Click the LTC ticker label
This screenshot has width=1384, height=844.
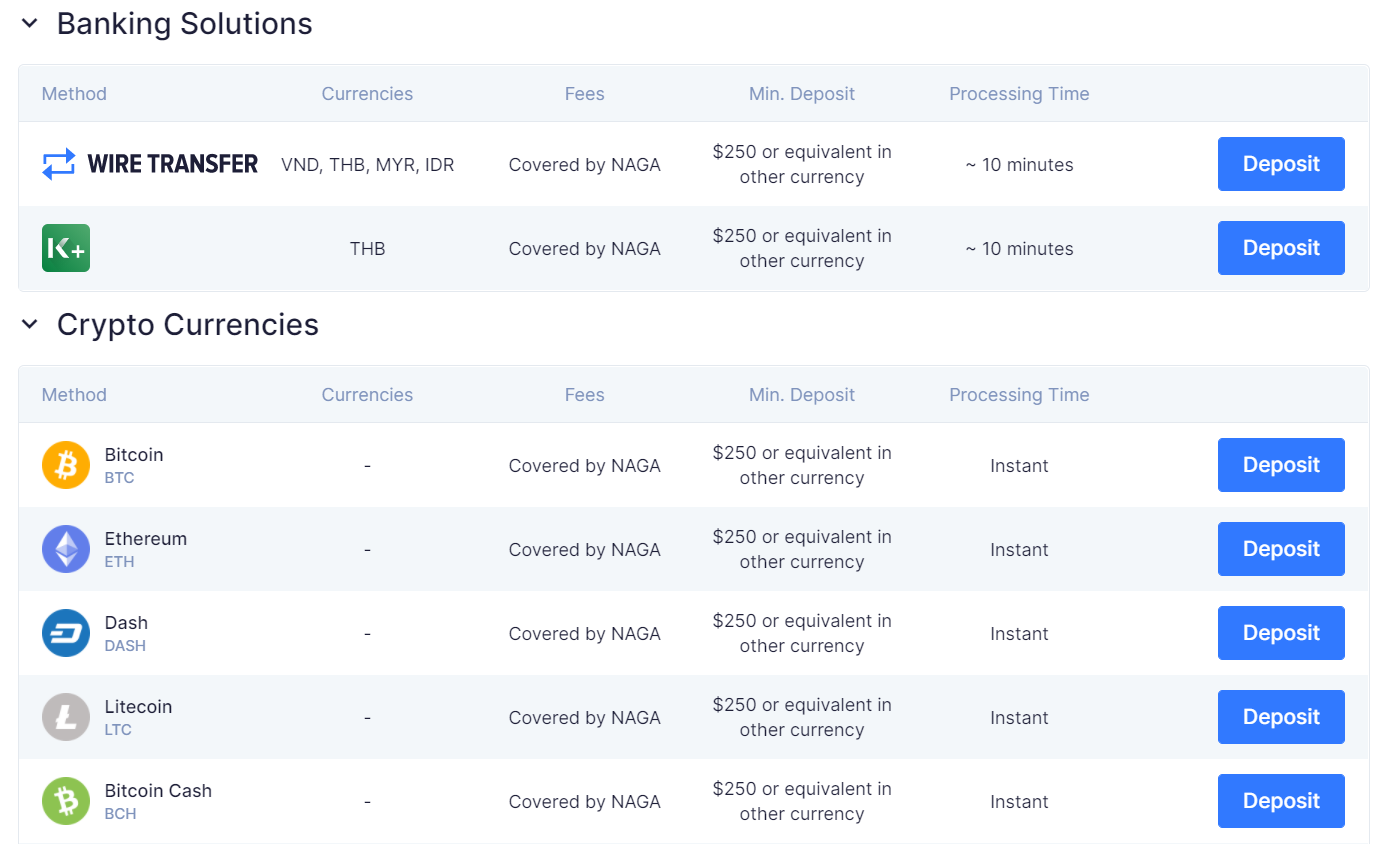coord(118,730)
